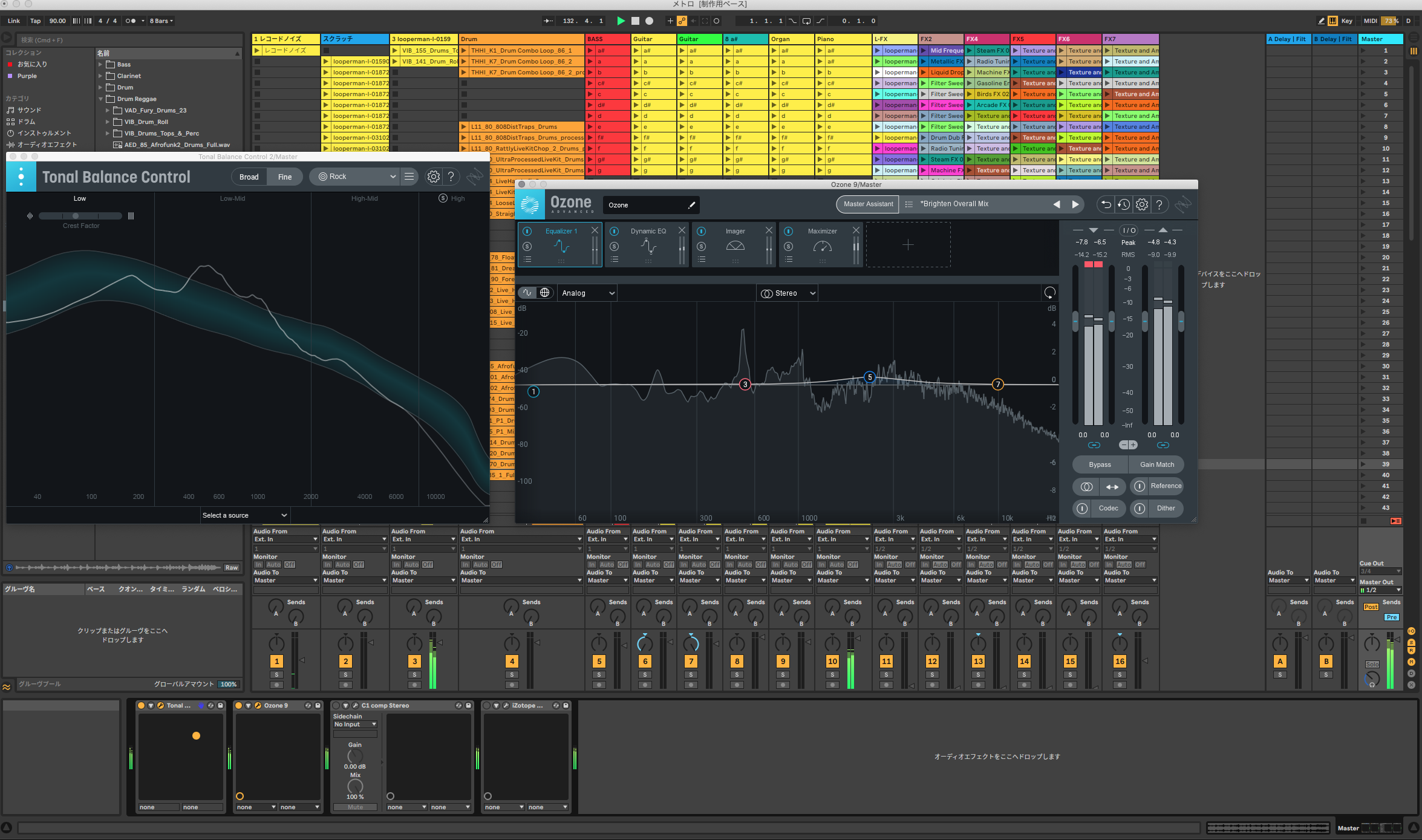Switch EQ to globe view icon
This screenshot has height=840, width=1422.
[544, 293]
